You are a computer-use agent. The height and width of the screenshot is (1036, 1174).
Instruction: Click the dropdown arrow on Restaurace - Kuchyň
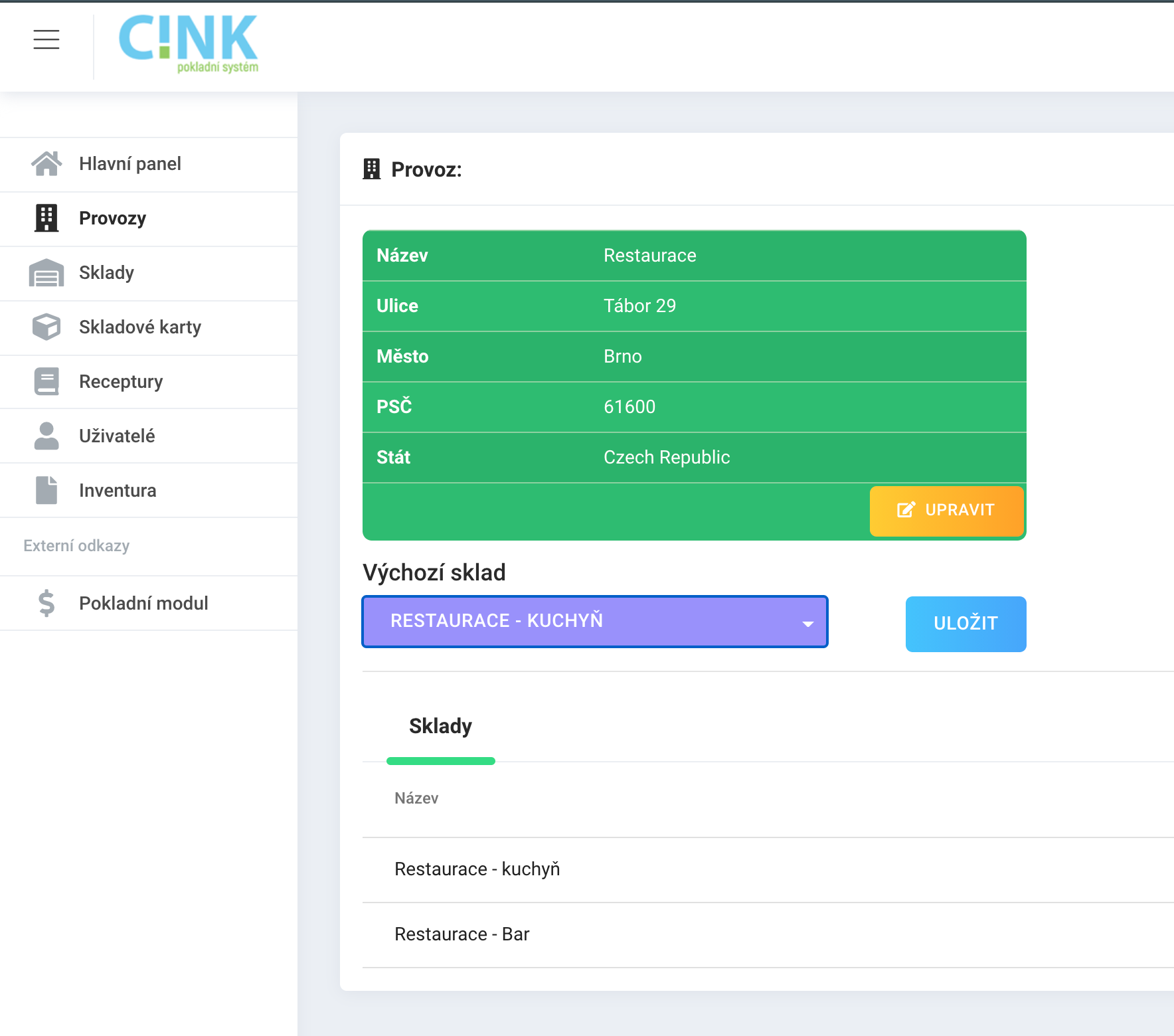(808, 624)
